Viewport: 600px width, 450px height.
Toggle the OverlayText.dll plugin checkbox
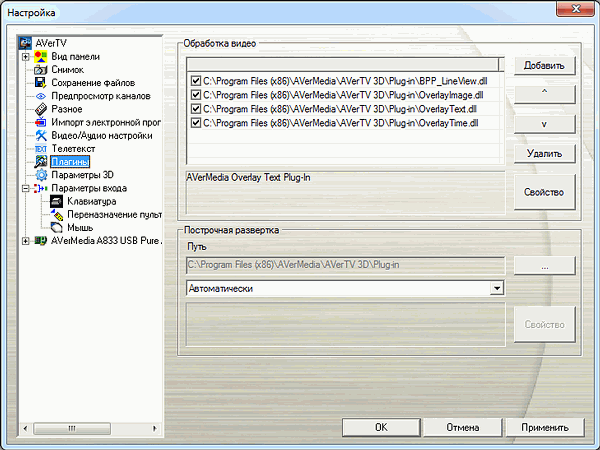pos(196,109)
